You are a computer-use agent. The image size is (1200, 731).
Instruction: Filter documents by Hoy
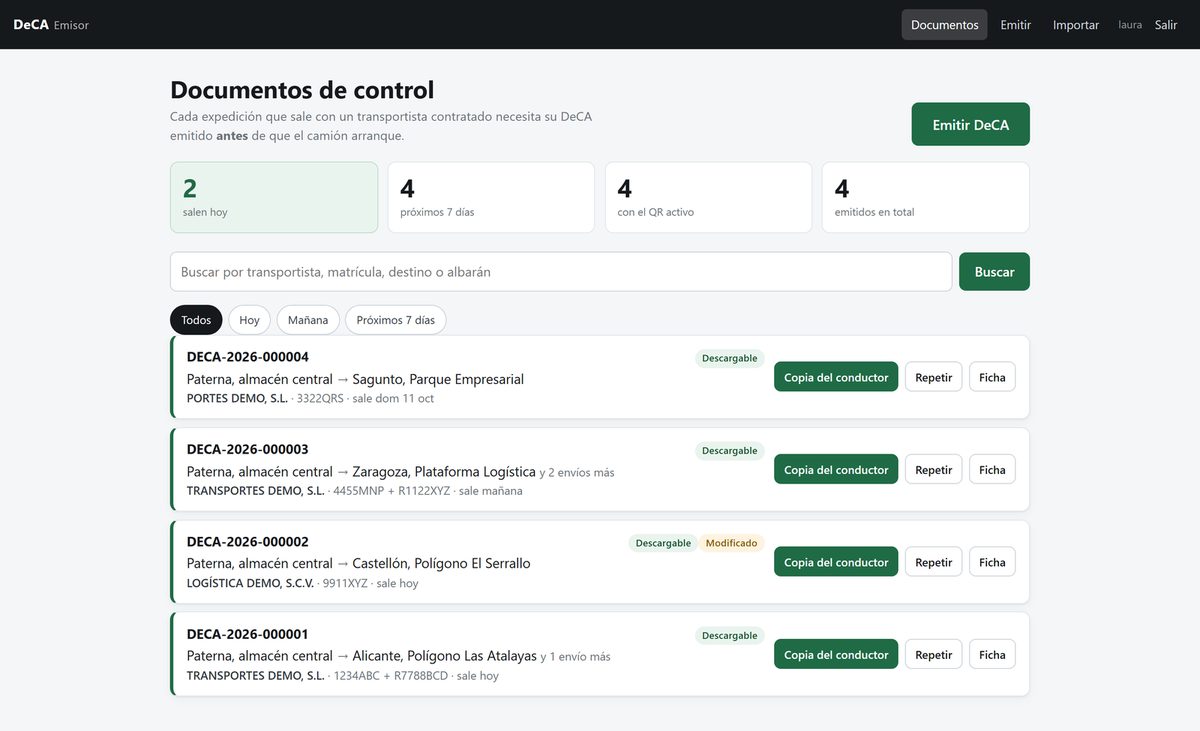tap(249, 320)
